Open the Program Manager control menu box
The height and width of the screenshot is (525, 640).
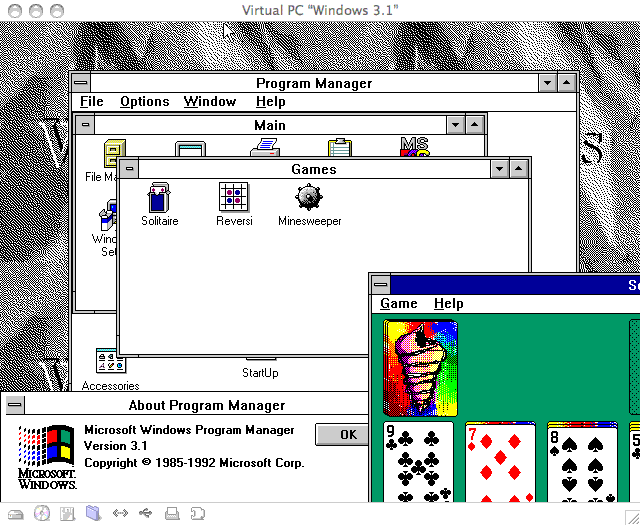tap(81, 83)
